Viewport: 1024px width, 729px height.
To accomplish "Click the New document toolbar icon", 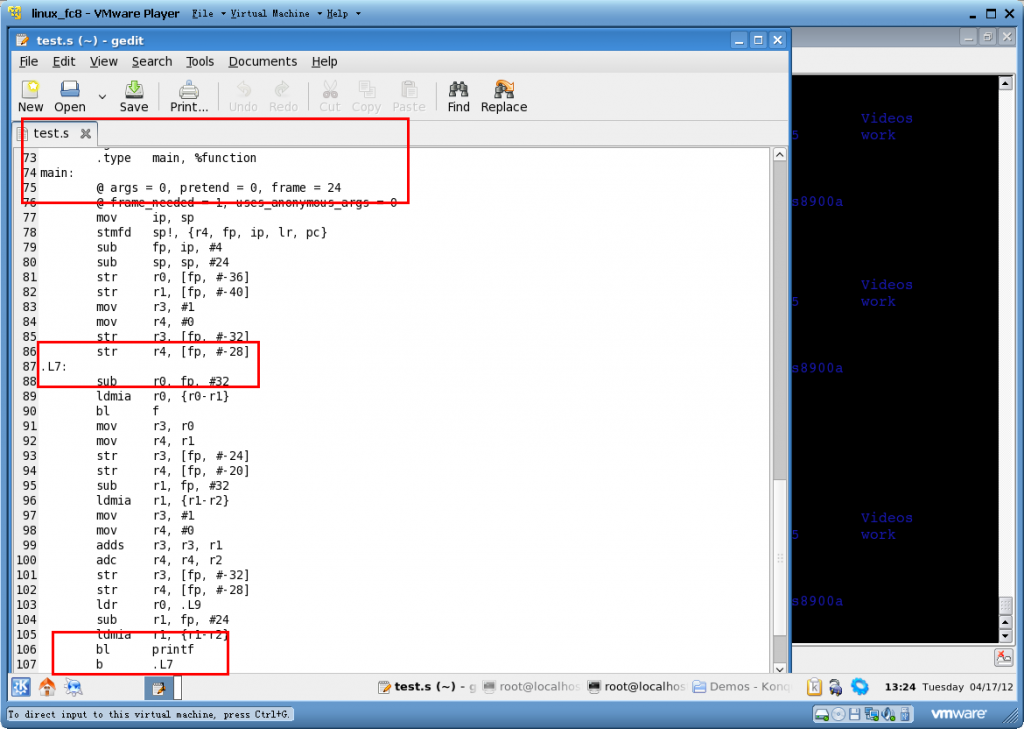I will coord(30,96).
